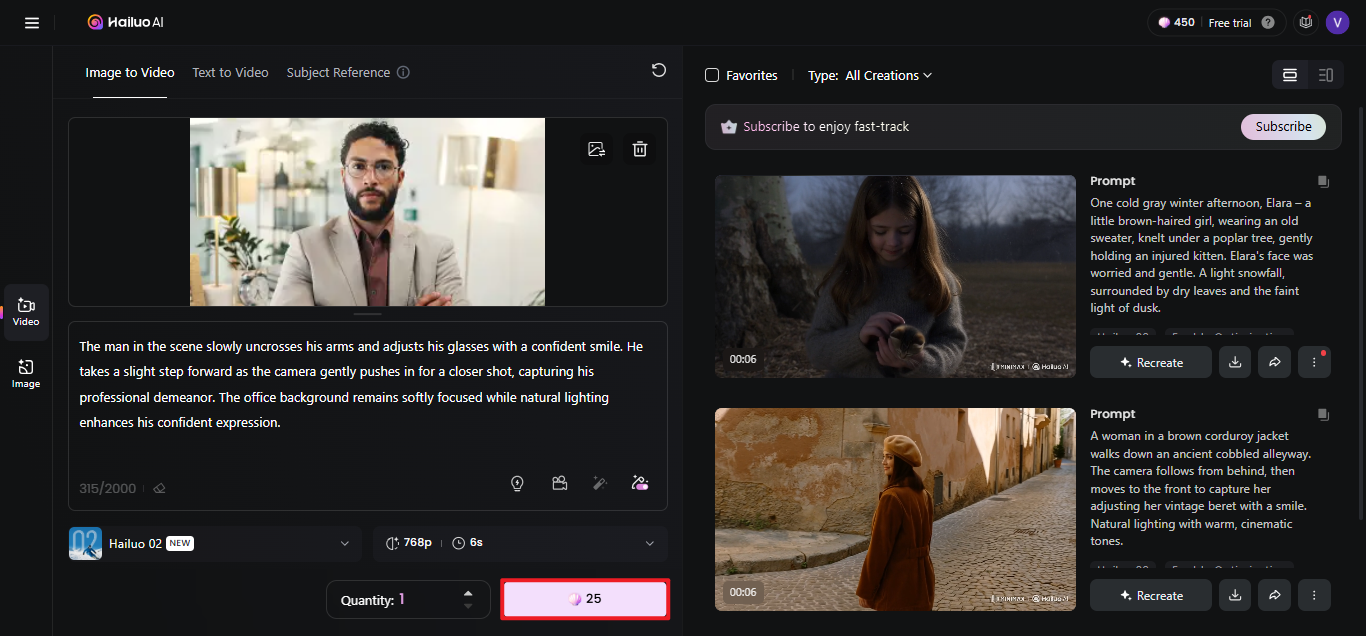The width and height of the screenshot is (1366, 636).
Task: Switch to Subject Reference tab
Action: pos(338,72)
